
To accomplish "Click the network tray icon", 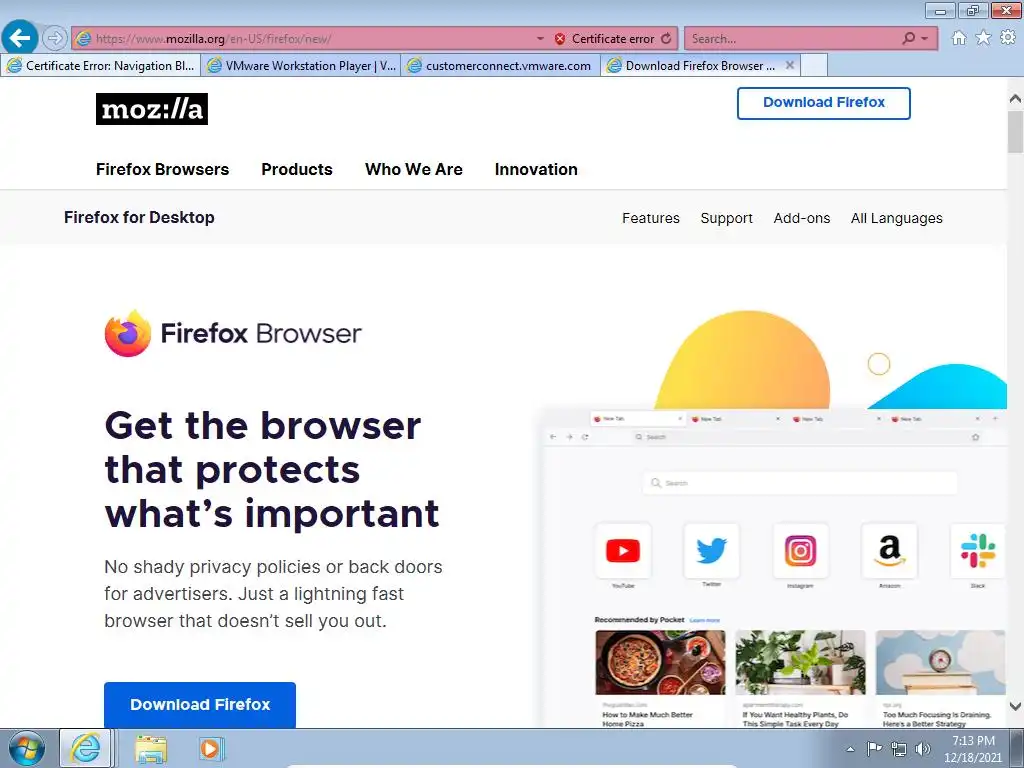I will (x=899, y=749).
